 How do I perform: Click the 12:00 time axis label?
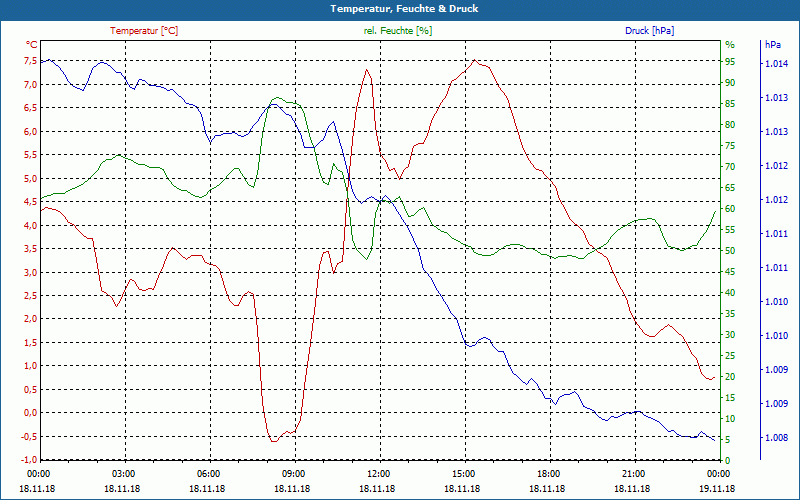point(378,473)
